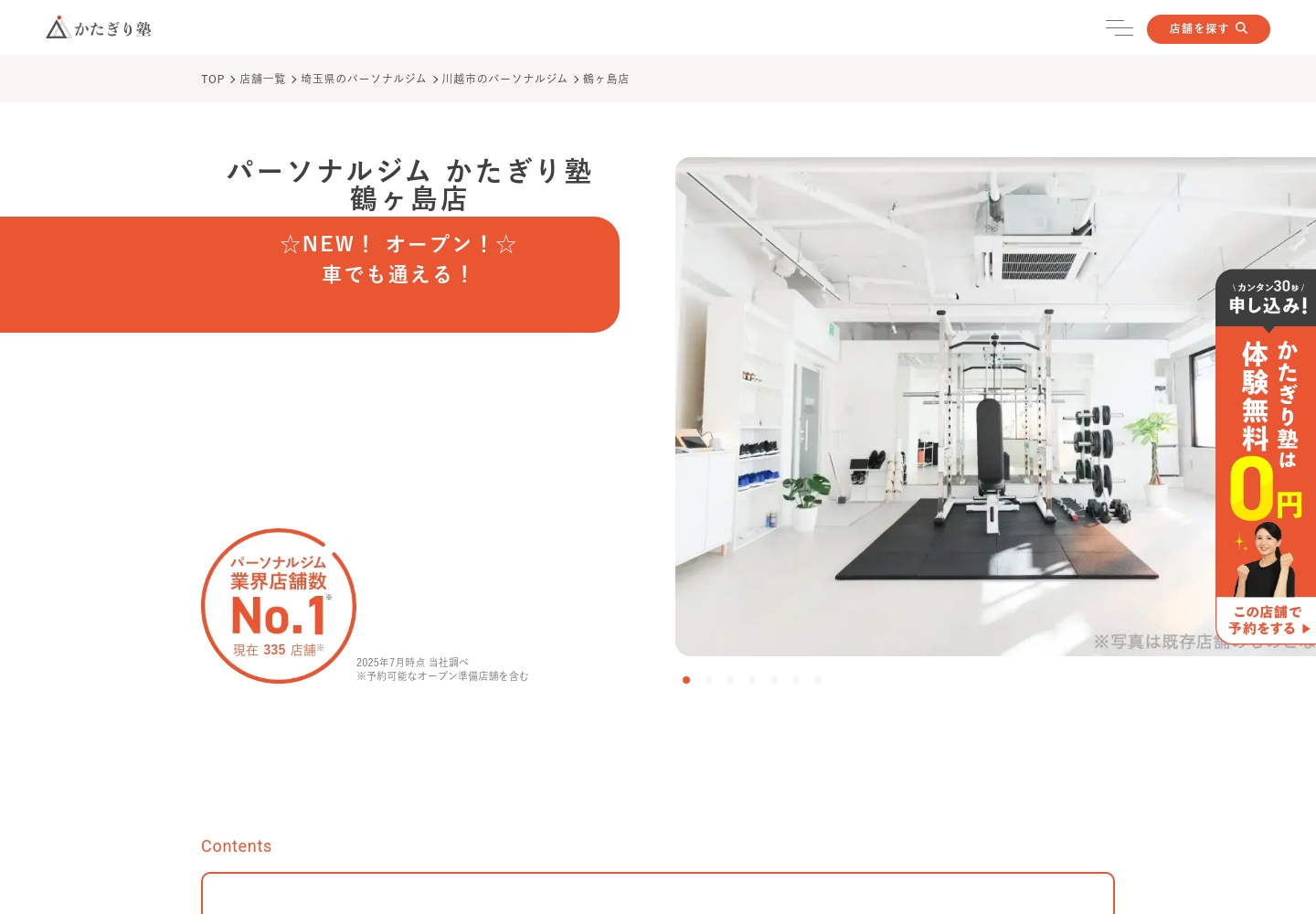Click the かたぎり塾 logo
Screen dimensions: 1316x914
click(99, 28)
